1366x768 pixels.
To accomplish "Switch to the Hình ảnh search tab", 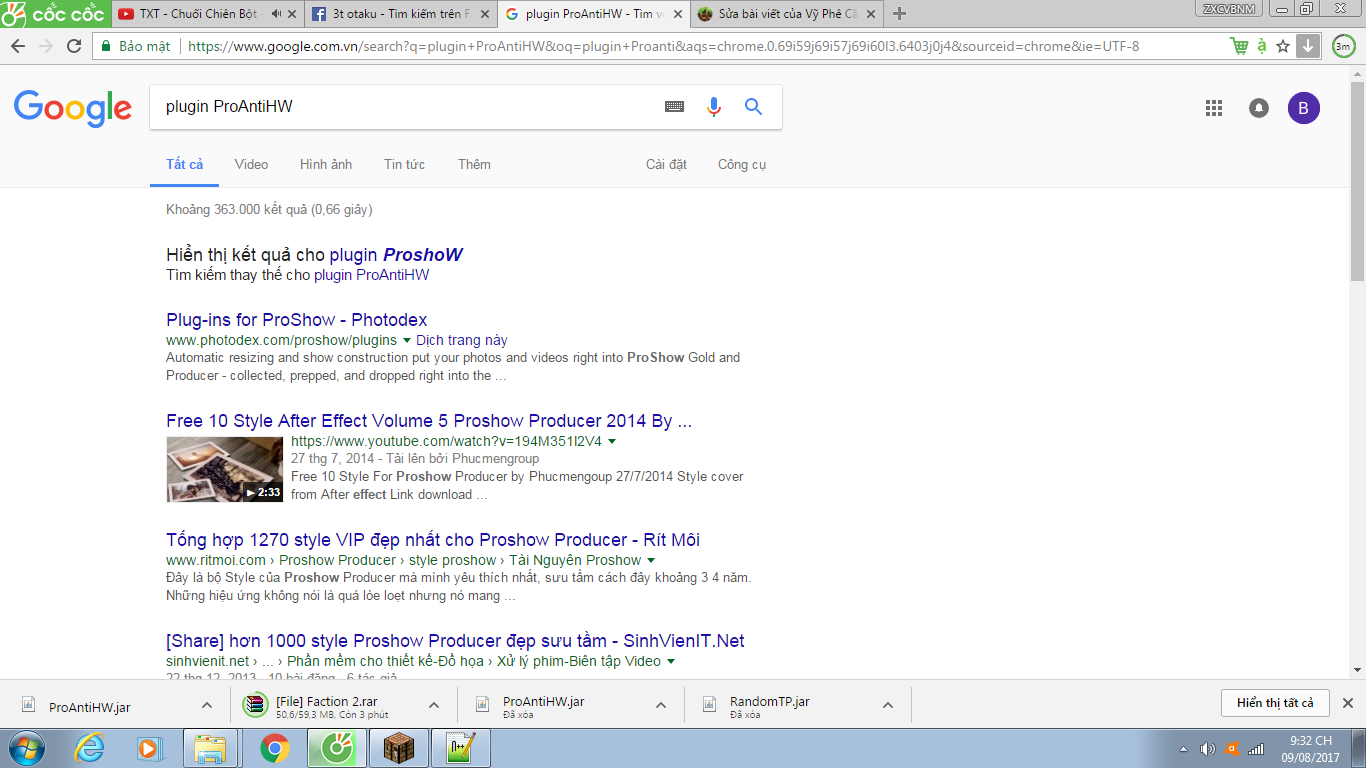I will tap(326, 164).
